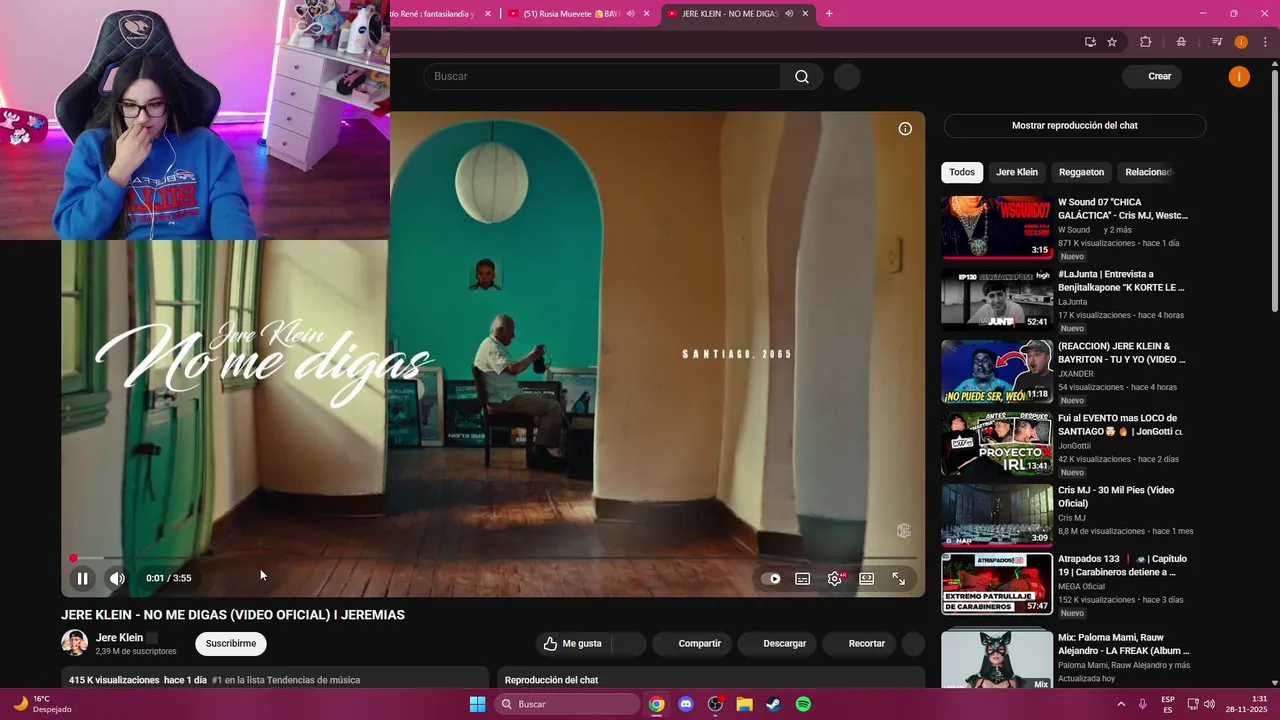1280x720 pixels.
Task: Click the Reproducción del chat panel header
Action: 551,680
